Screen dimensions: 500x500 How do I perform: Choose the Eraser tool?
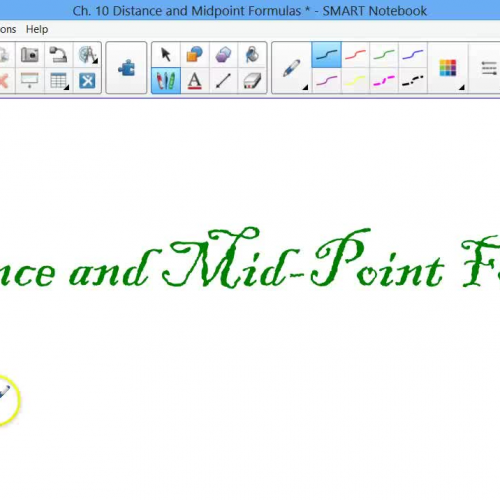point(252,81)
